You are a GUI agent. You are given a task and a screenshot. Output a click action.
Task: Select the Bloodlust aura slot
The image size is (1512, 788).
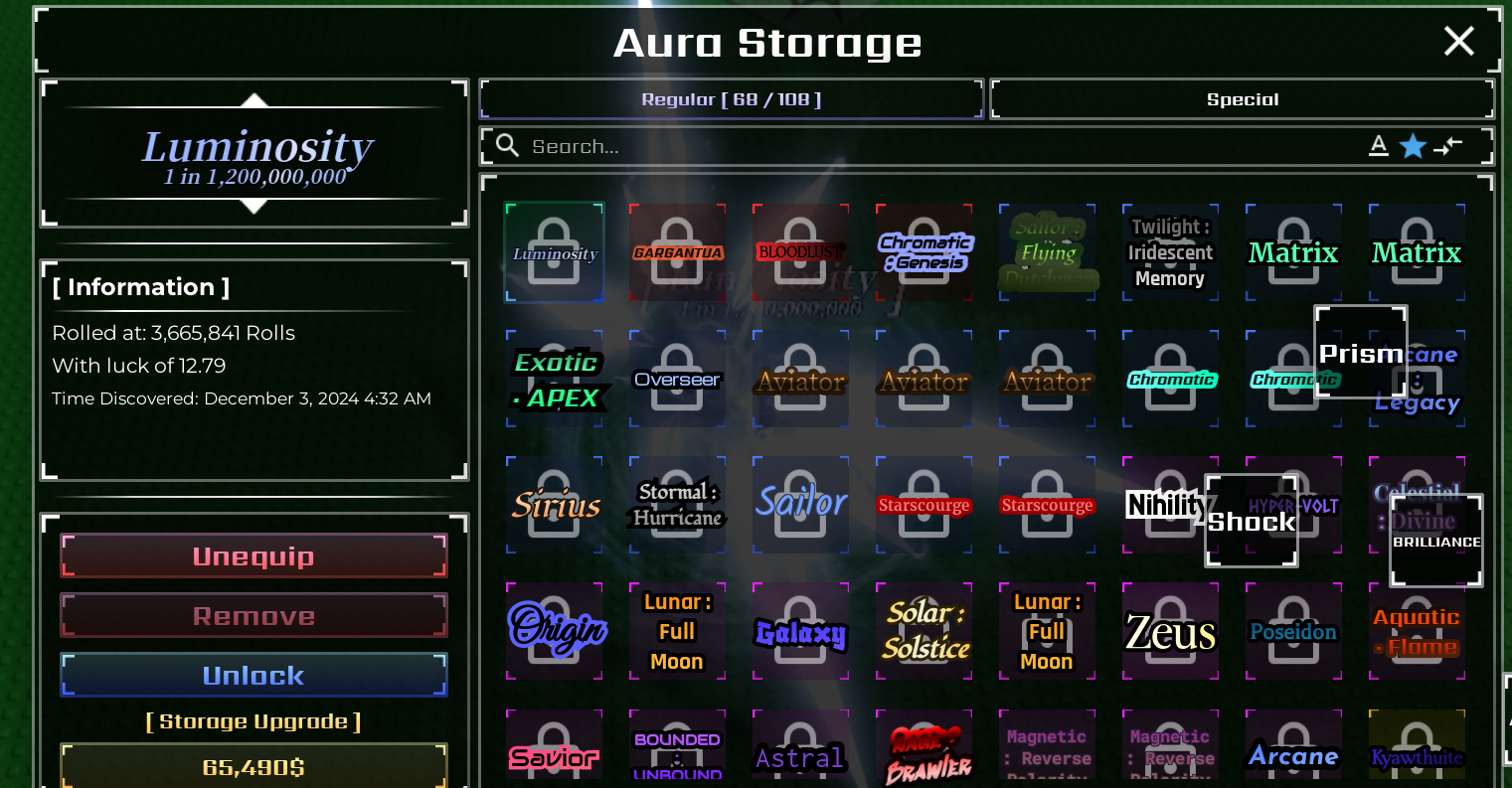pos(800,252)
